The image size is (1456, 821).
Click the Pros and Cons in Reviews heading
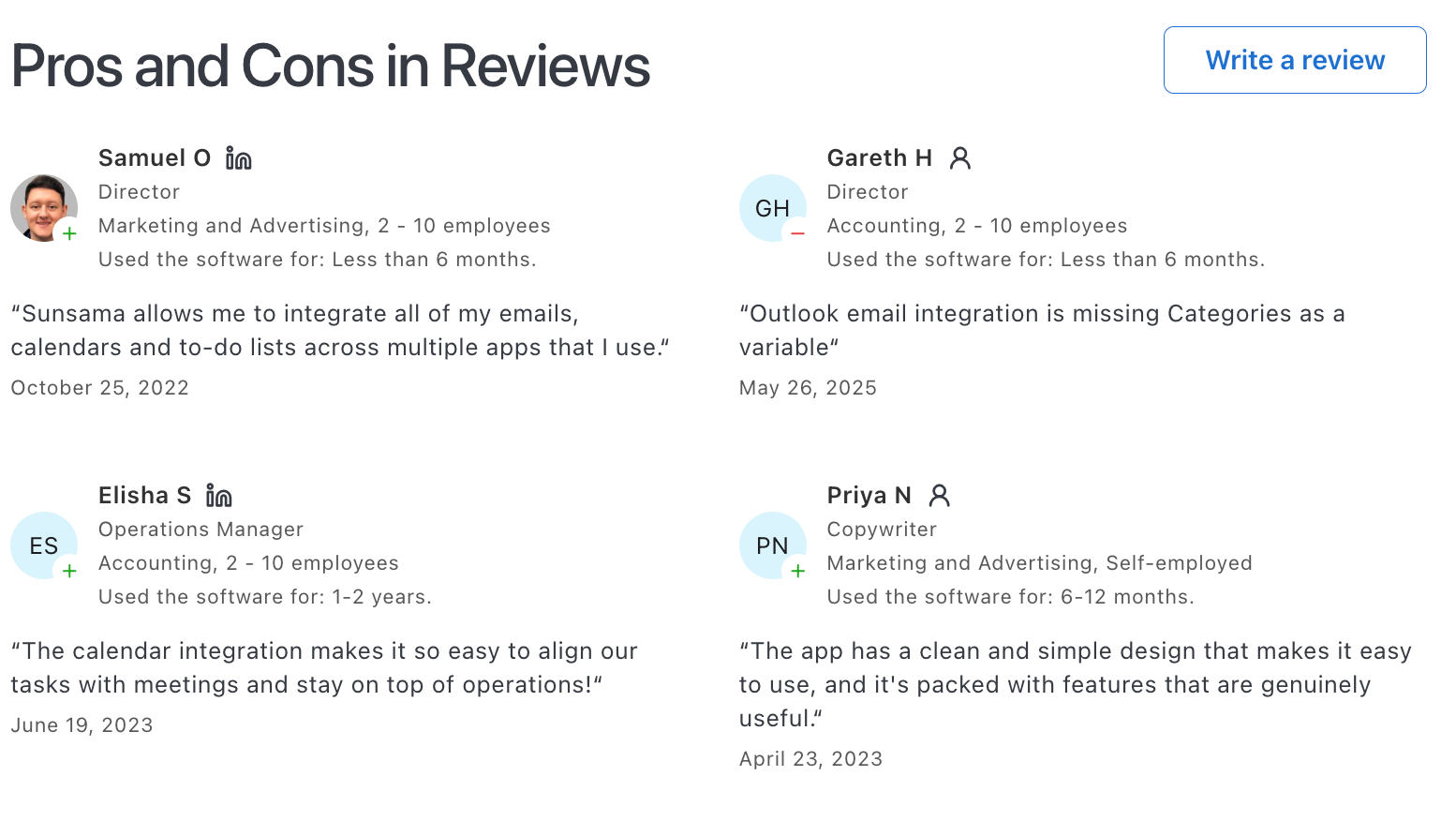pyautogui.click(x=330, y=64)
